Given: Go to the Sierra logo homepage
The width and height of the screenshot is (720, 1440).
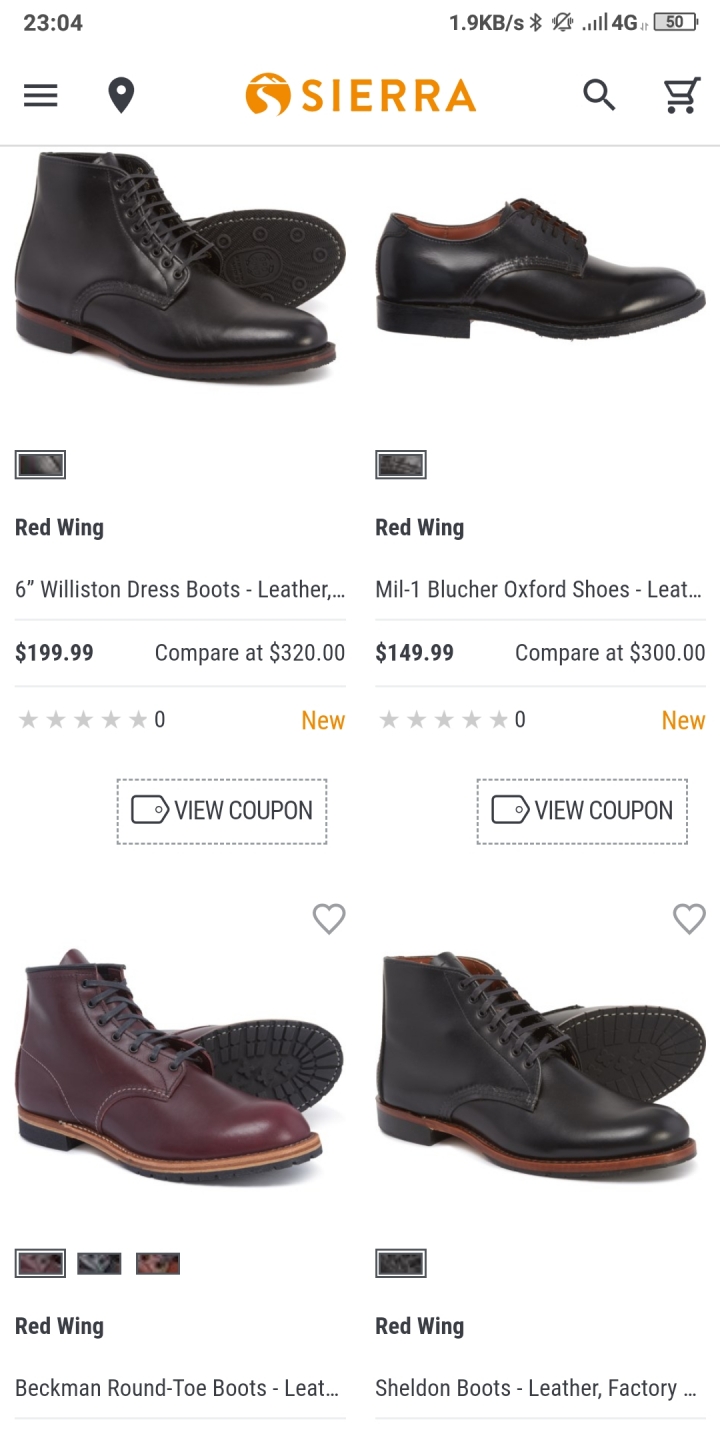Looking at the screenshot, I should coord(360,95).
